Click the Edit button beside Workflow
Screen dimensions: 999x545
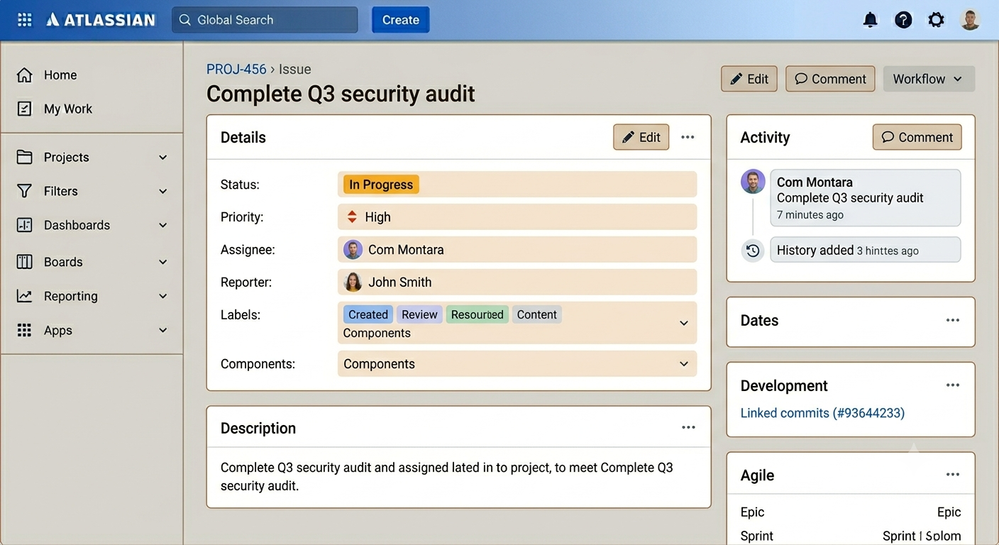pyautogui.click(x=749, y=79)
